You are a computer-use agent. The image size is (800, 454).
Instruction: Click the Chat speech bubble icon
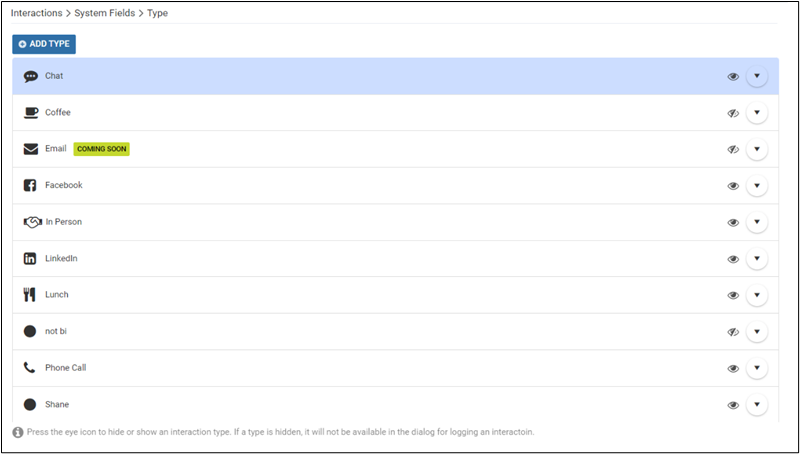[x=31, y=77]
